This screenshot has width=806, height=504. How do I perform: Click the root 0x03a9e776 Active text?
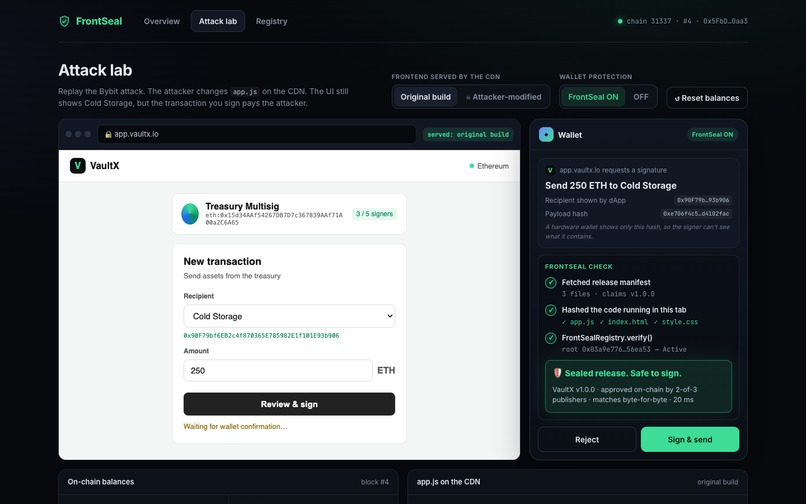tap(624, 349)
